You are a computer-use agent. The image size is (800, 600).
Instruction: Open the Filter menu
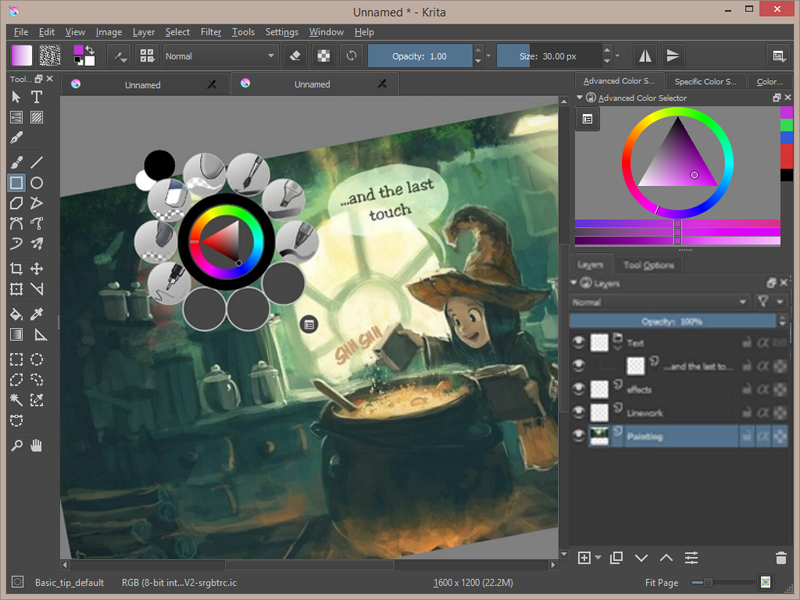(210, 32)
